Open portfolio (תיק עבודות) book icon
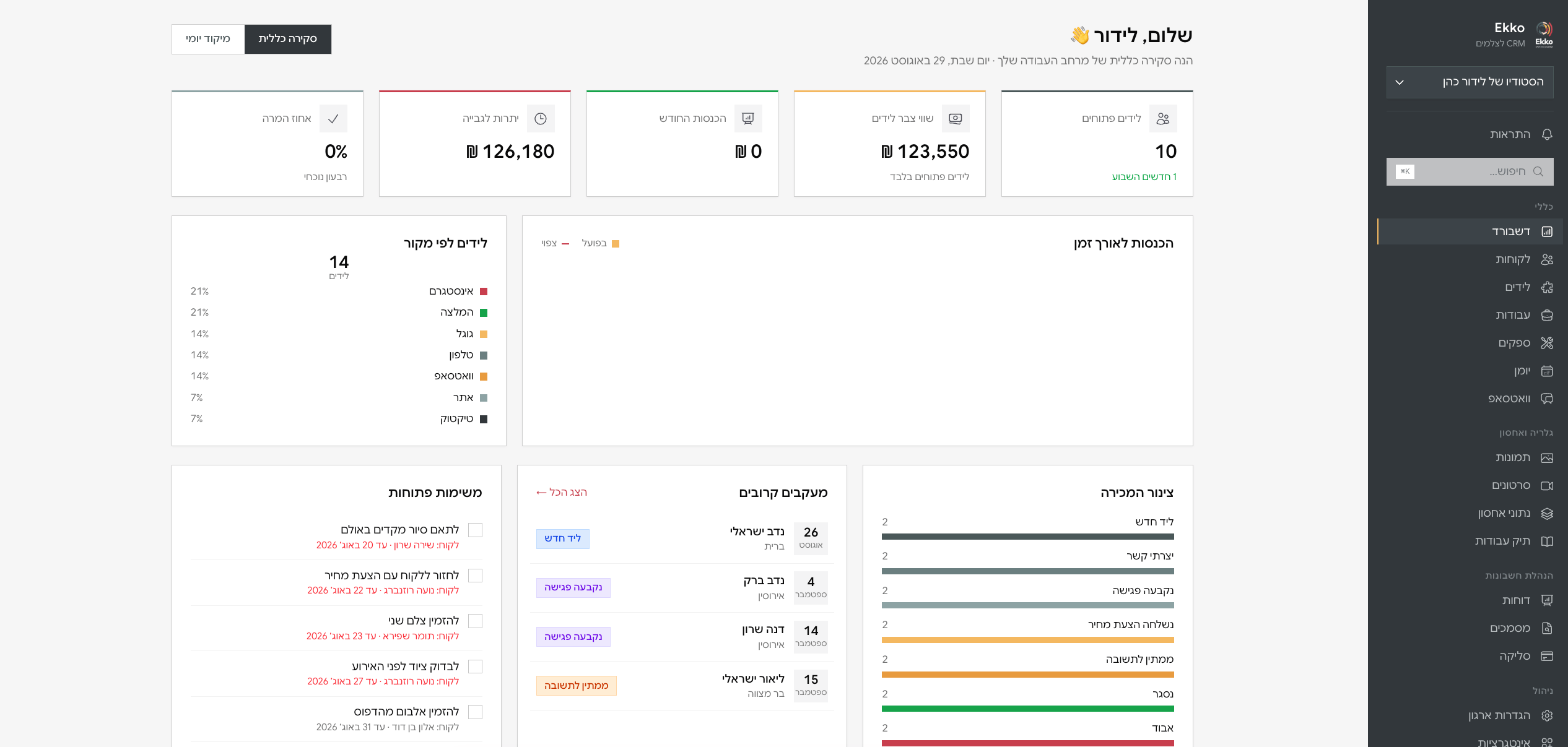 tap(1547, 541)
